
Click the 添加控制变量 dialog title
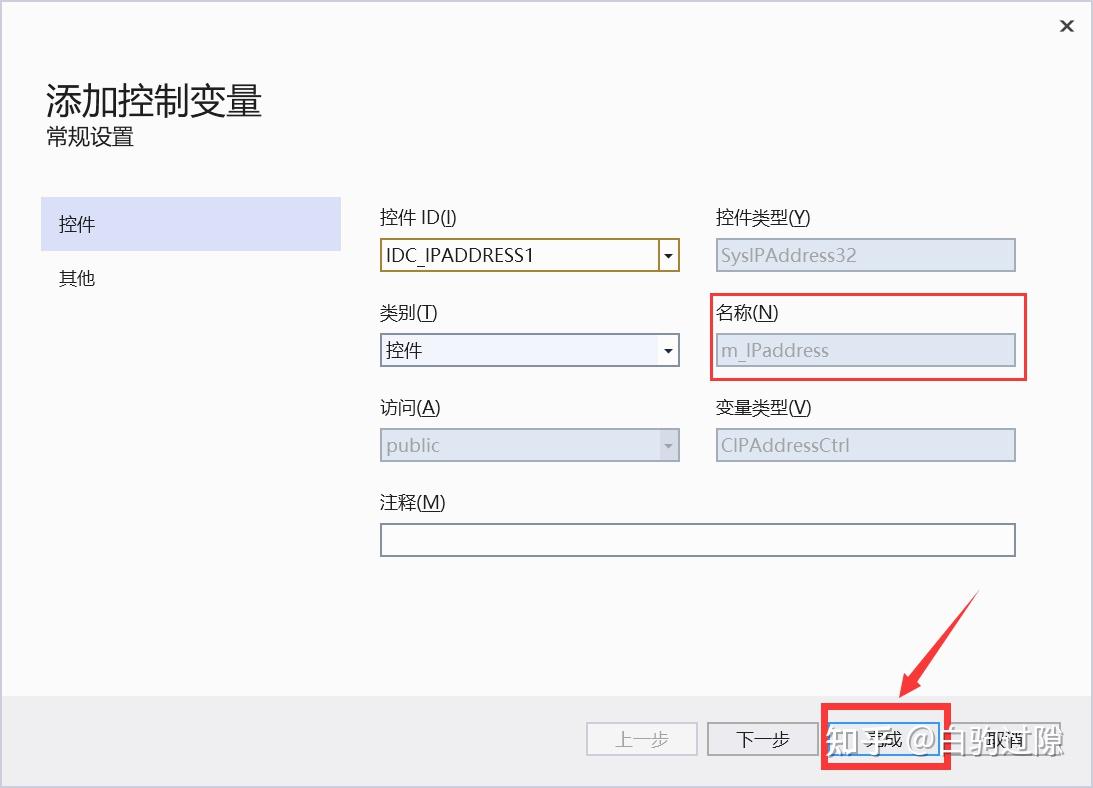[150, 101]
